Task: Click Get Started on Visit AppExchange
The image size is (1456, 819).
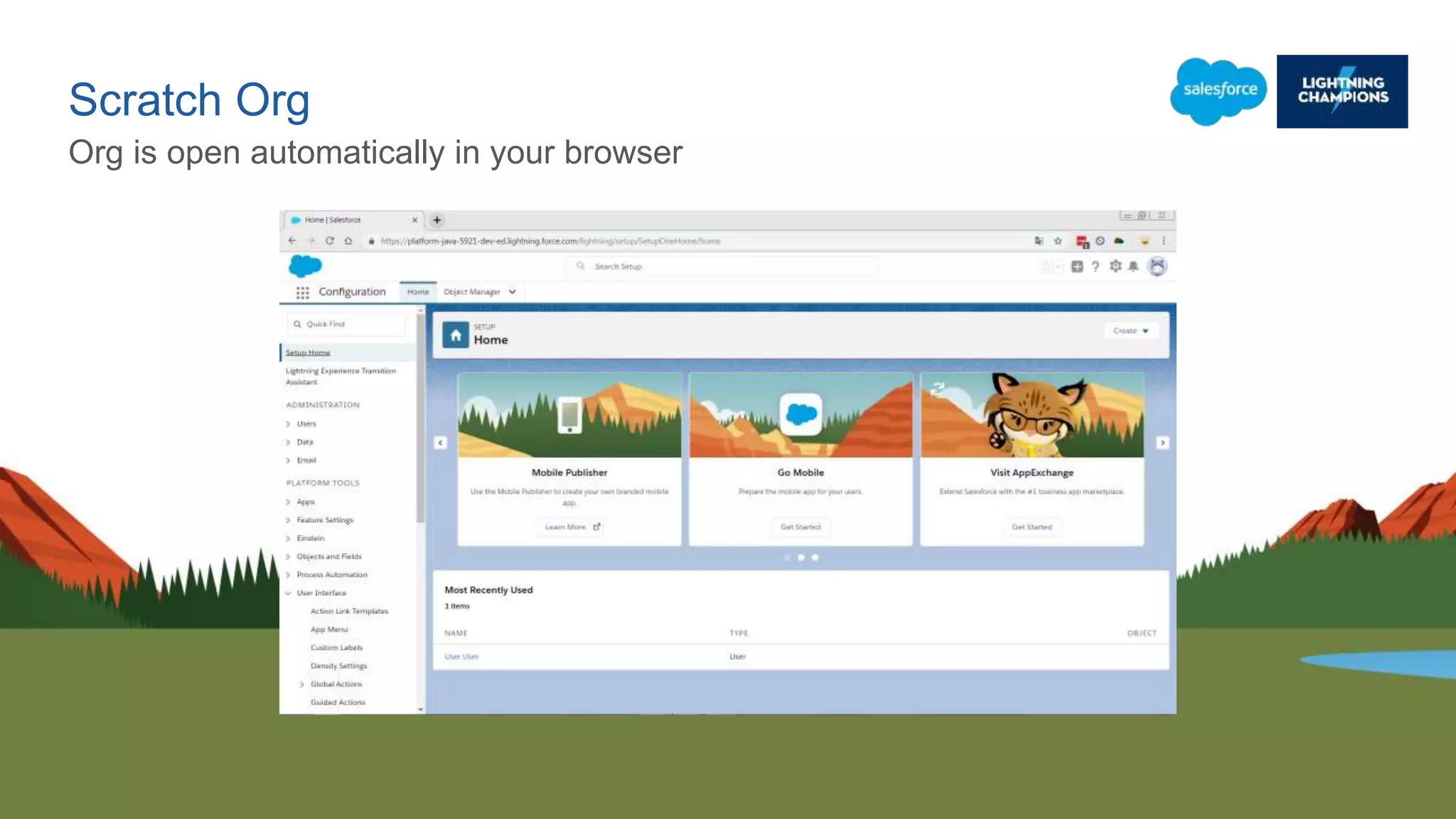Action: (1032, 527)
